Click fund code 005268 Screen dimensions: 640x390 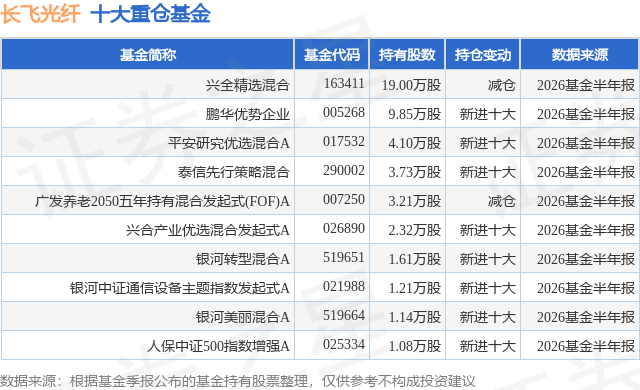[344, 112]
